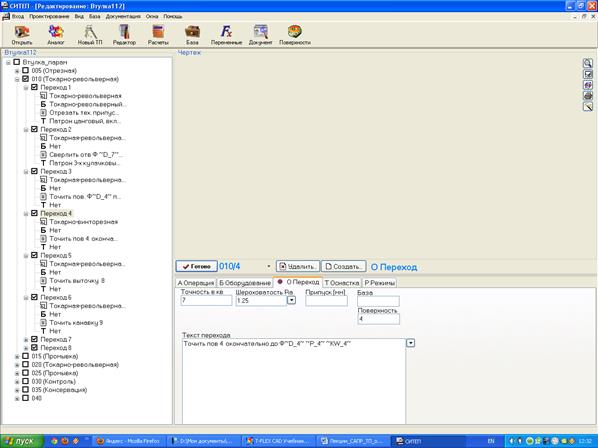Open the База database icon
The image size is (598, 448).
[x=192, y=35]
